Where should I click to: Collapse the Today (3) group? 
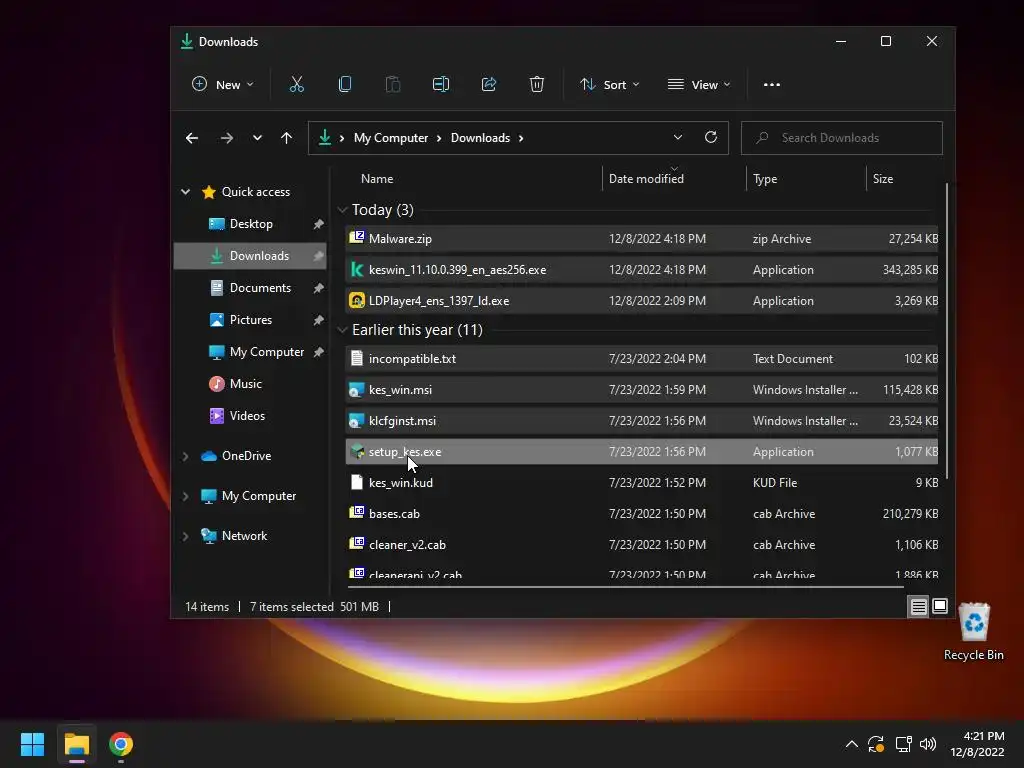click(x=342, y=210)
